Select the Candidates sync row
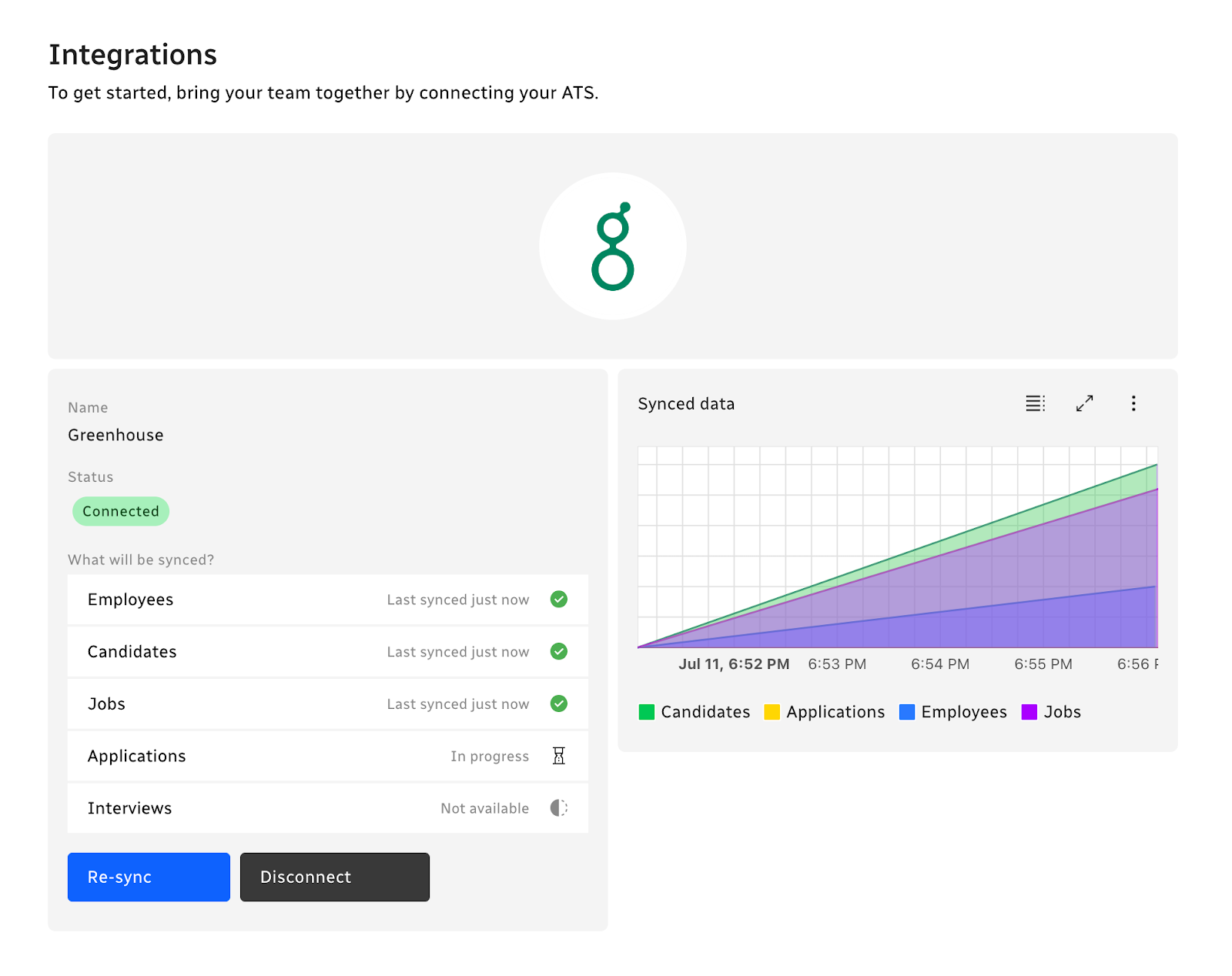The height and width of the screenshot is (976, 1232). point(328,652)
